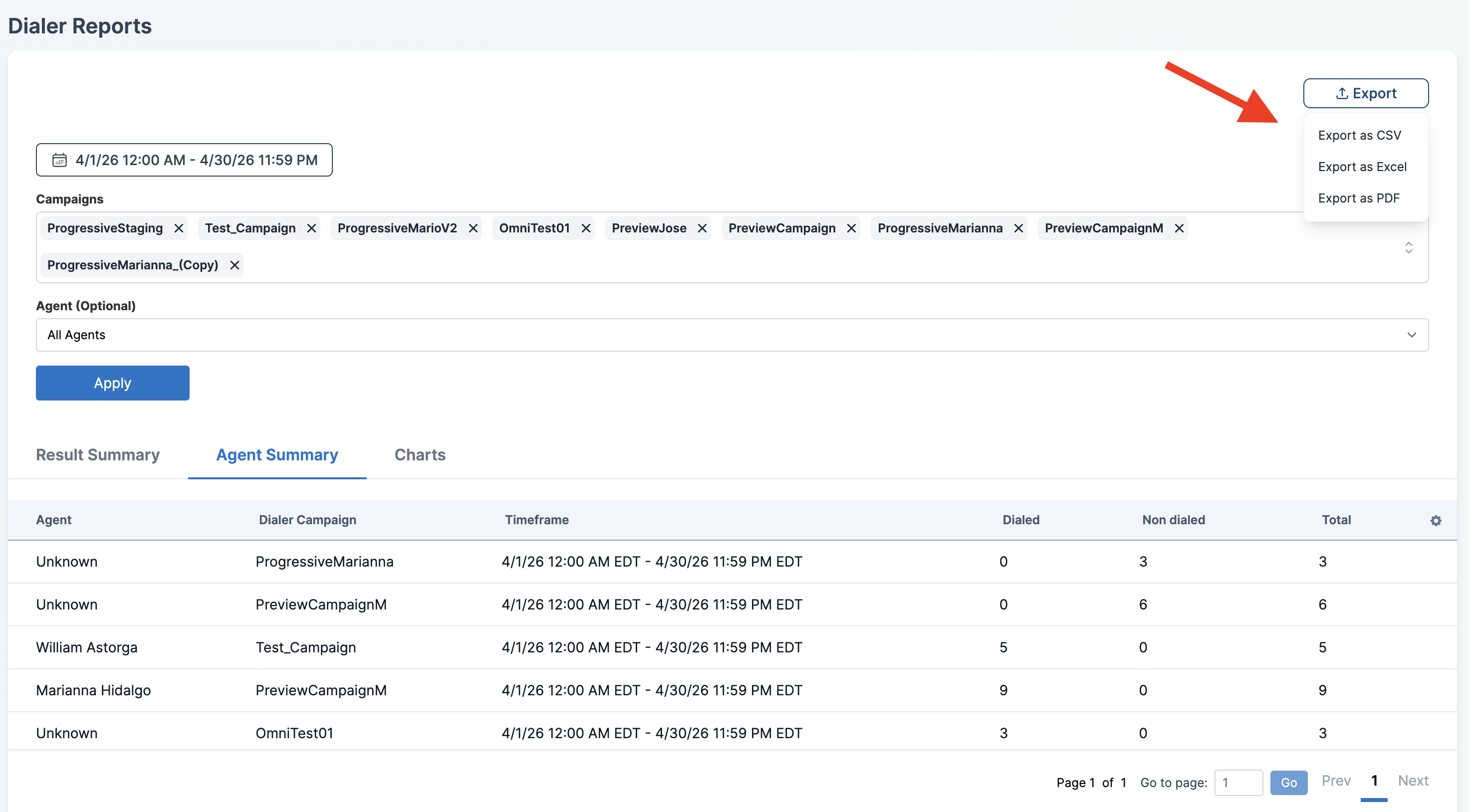Select the William Astorga agent cell

(x=87, y=647)
